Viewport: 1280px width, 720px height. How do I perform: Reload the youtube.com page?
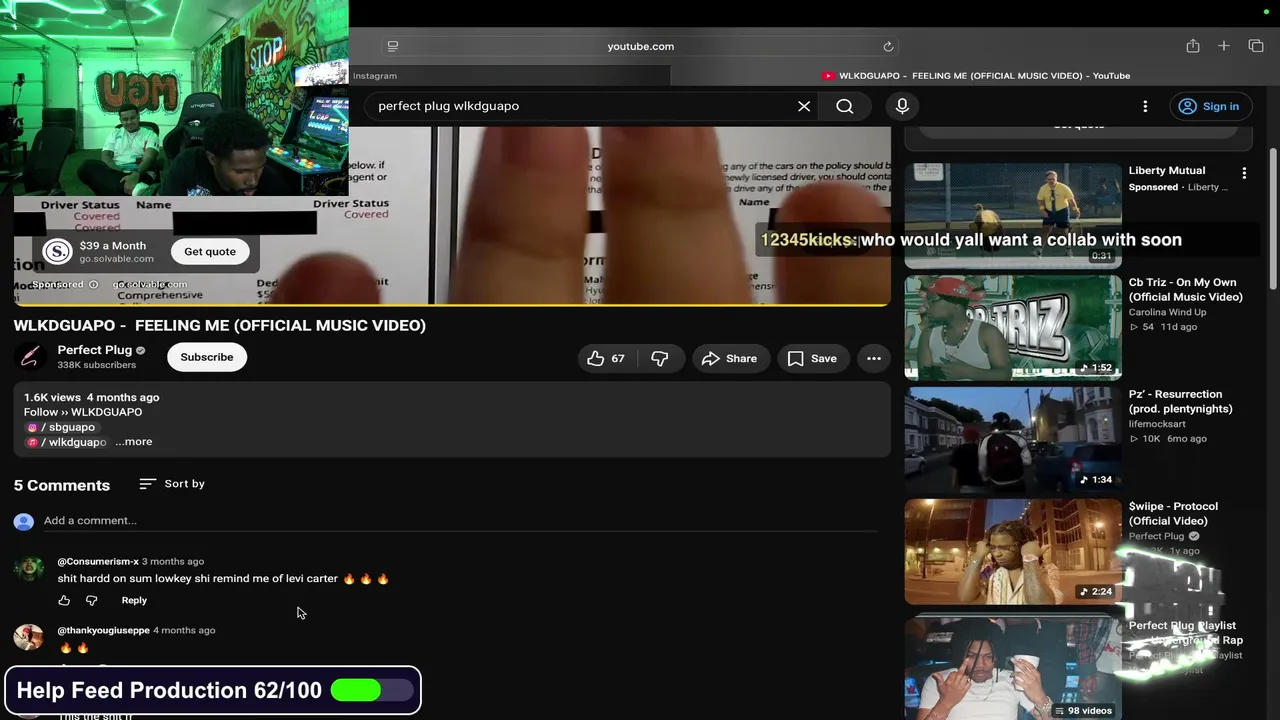pos(888,46)
